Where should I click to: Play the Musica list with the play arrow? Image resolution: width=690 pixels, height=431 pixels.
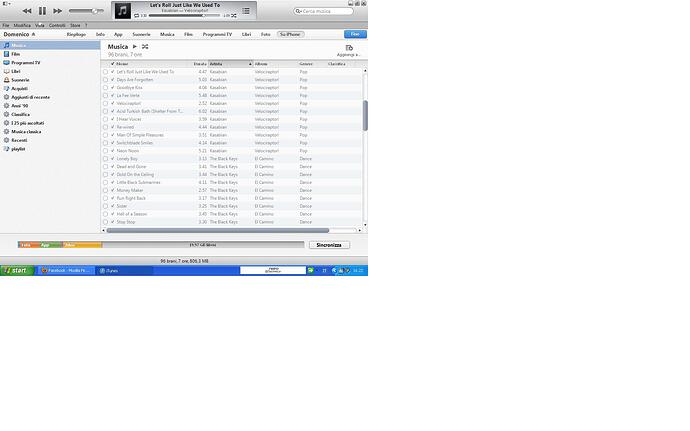click(x=135, y=47)
